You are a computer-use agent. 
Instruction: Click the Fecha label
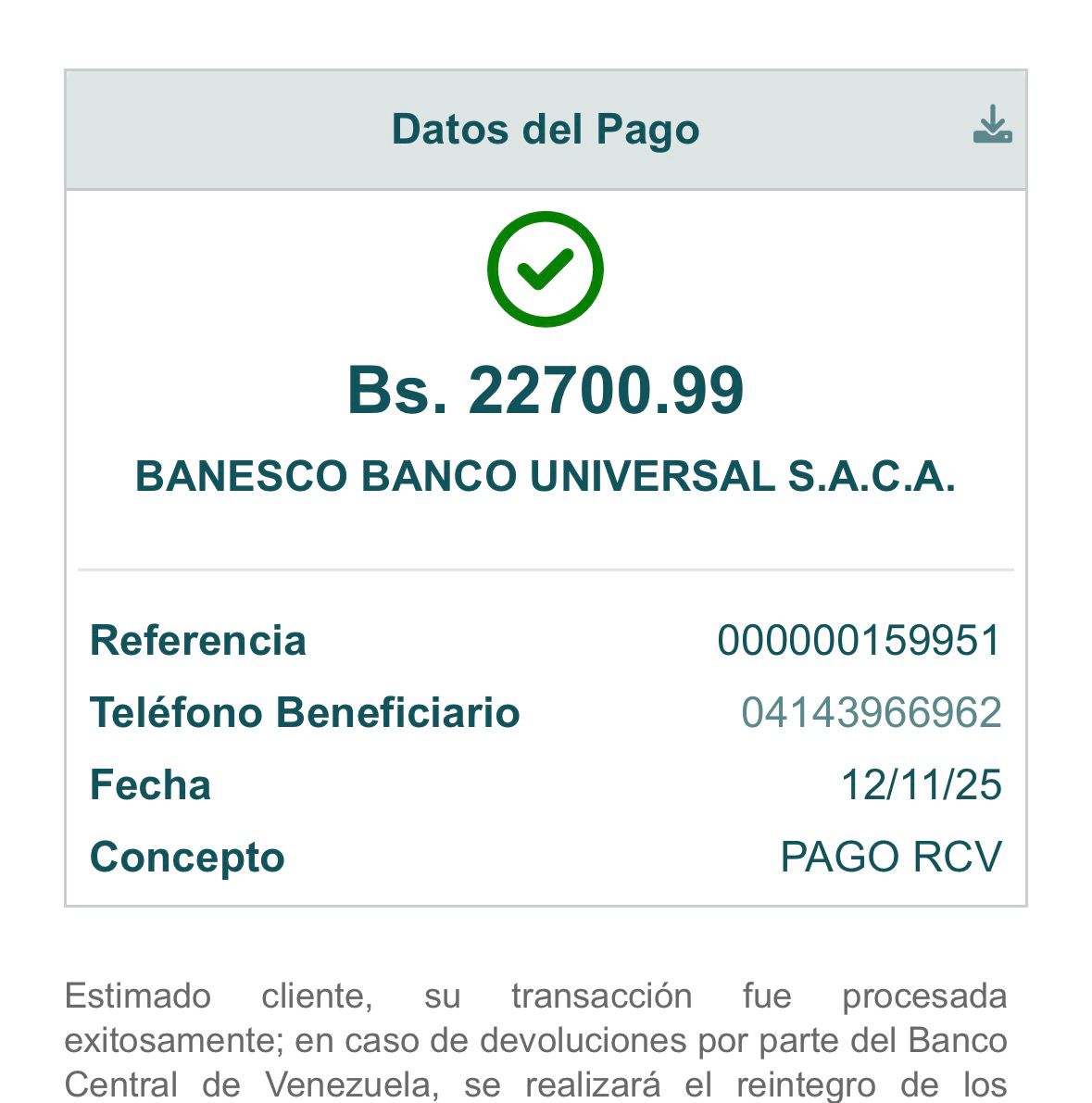pyautogui.click(x=151, y=785)
